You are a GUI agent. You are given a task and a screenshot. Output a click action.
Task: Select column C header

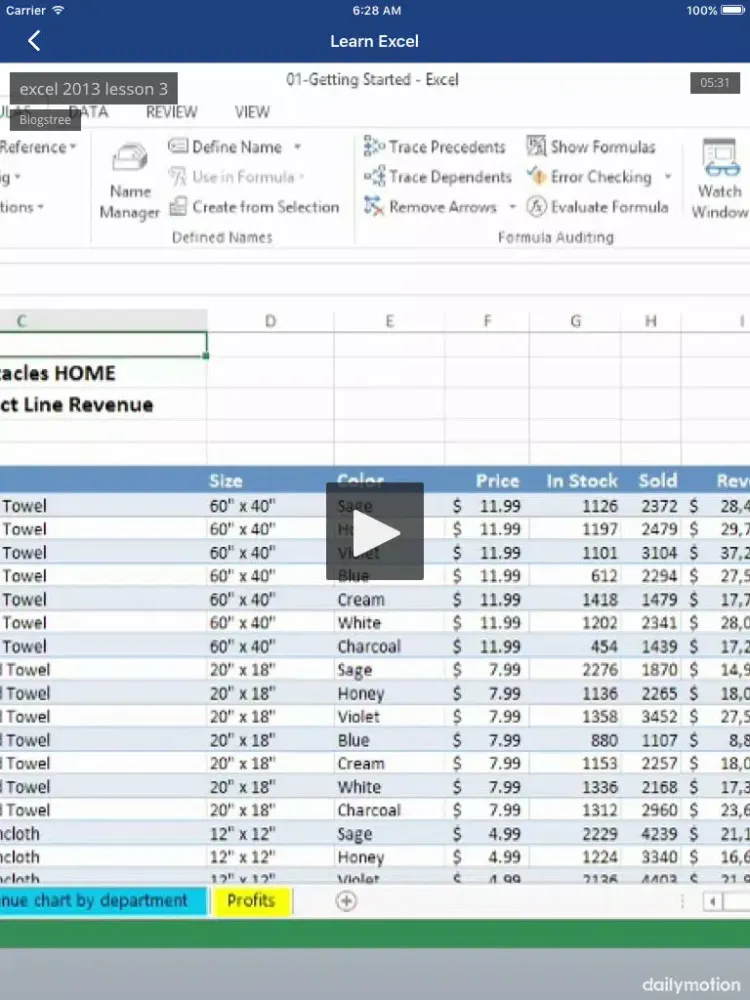click(x=103, y=321)
